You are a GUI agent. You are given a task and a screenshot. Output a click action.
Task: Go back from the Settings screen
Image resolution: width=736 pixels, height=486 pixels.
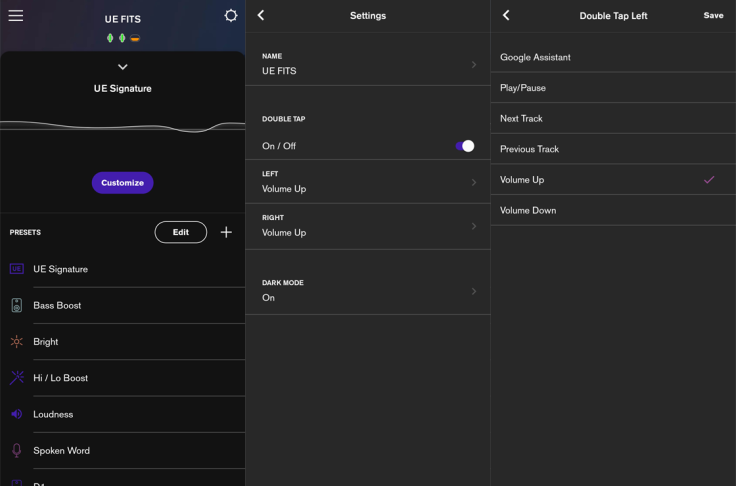point(261,15)
